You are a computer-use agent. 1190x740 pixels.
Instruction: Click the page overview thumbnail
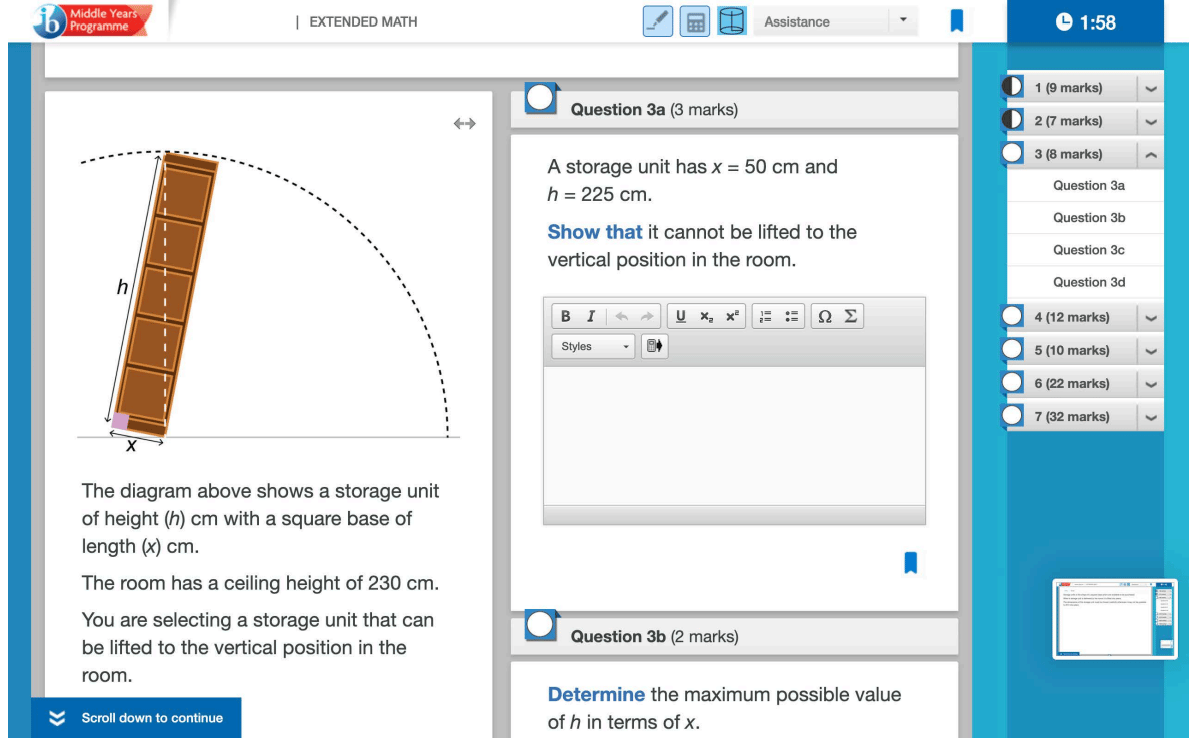(1114, 618)
